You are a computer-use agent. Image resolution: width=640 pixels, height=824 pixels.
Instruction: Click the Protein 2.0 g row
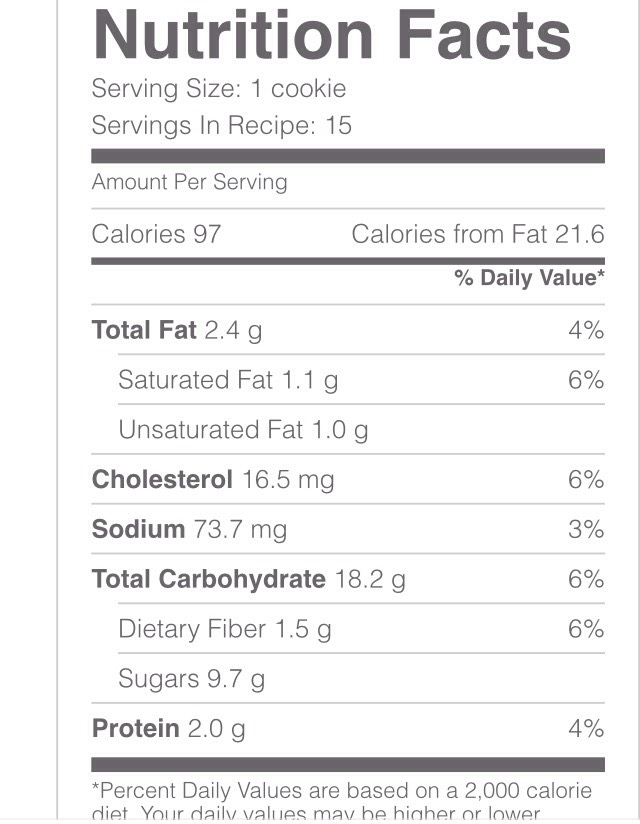point(348,728)
